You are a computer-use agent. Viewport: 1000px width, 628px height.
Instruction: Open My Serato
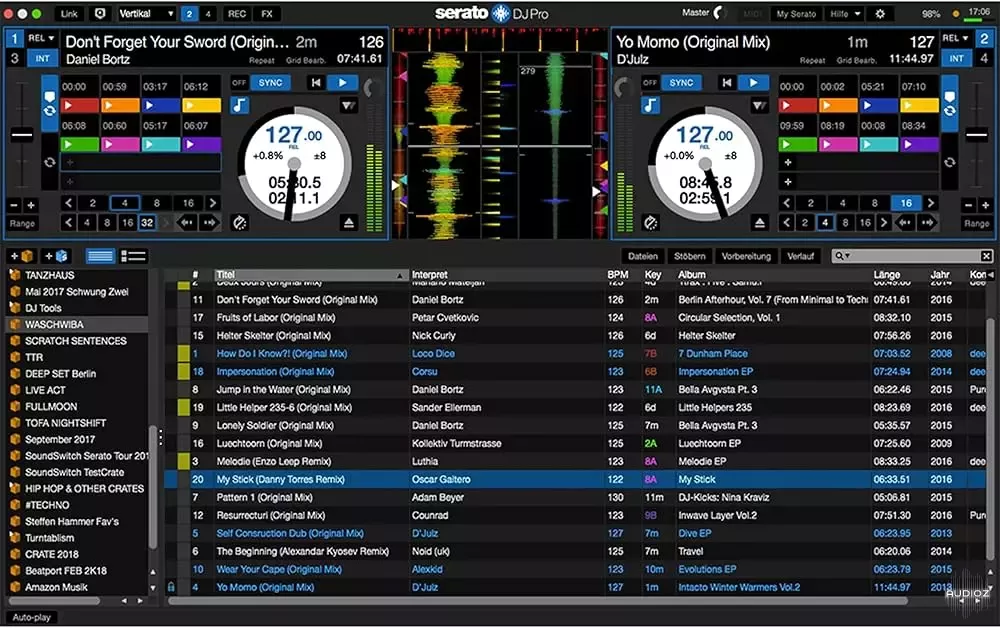tap(796, 13)
